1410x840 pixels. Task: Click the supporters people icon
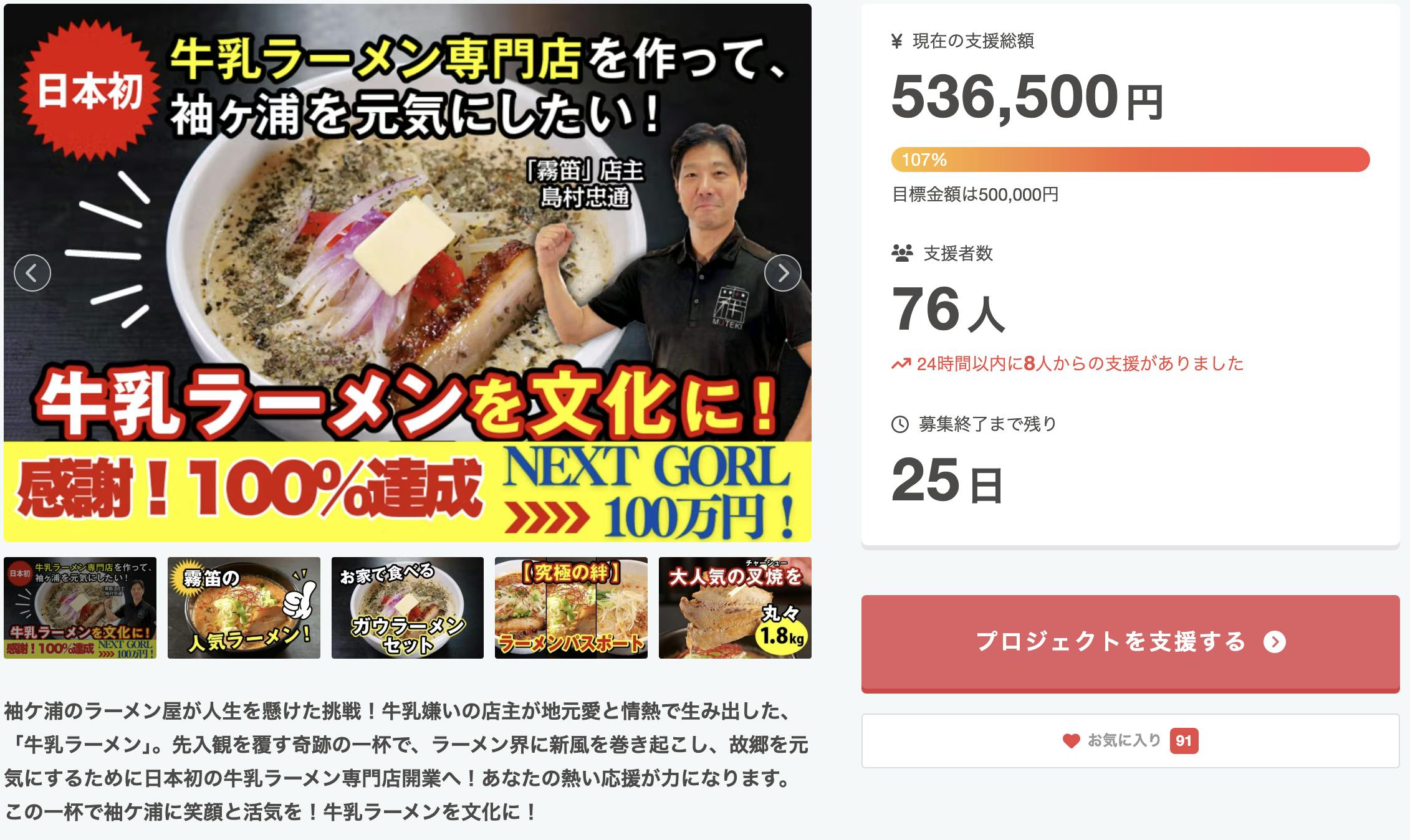pyautogui.click(x=902, y=254)
